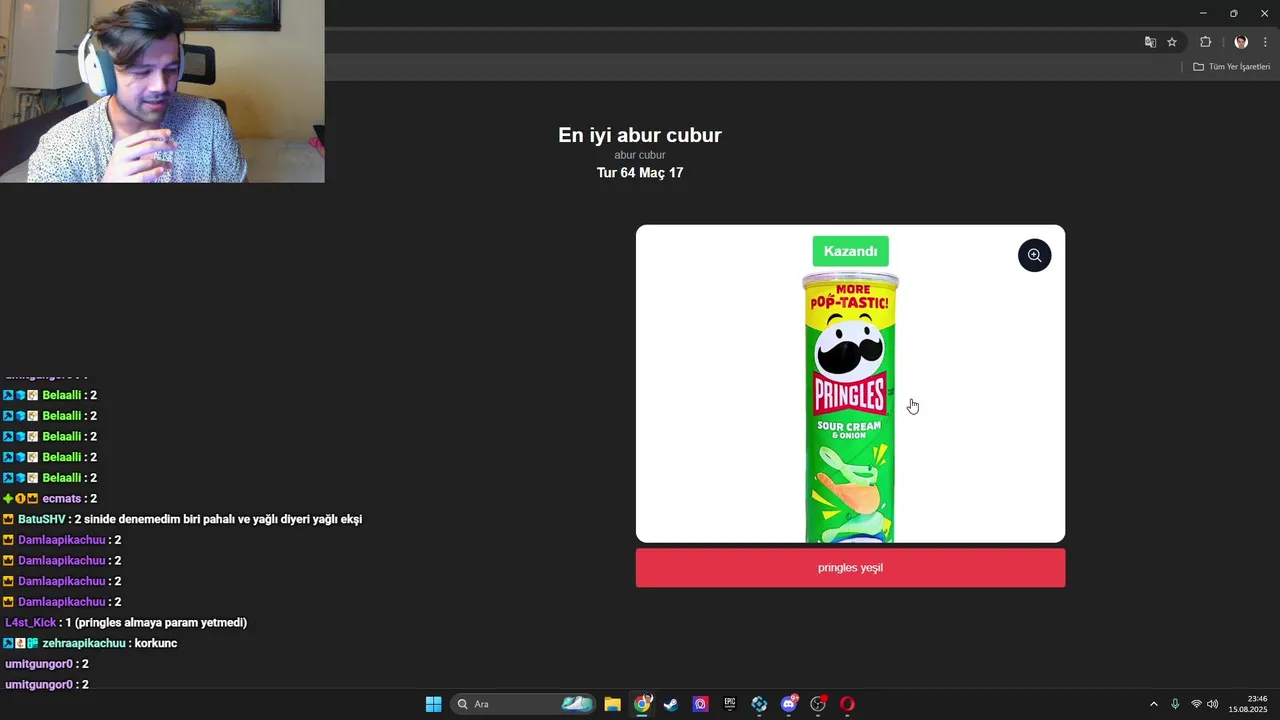Open the Windows Start menu
This screenshot has height=720, width=1280.
pyautogui.click(x=433, y=704)
